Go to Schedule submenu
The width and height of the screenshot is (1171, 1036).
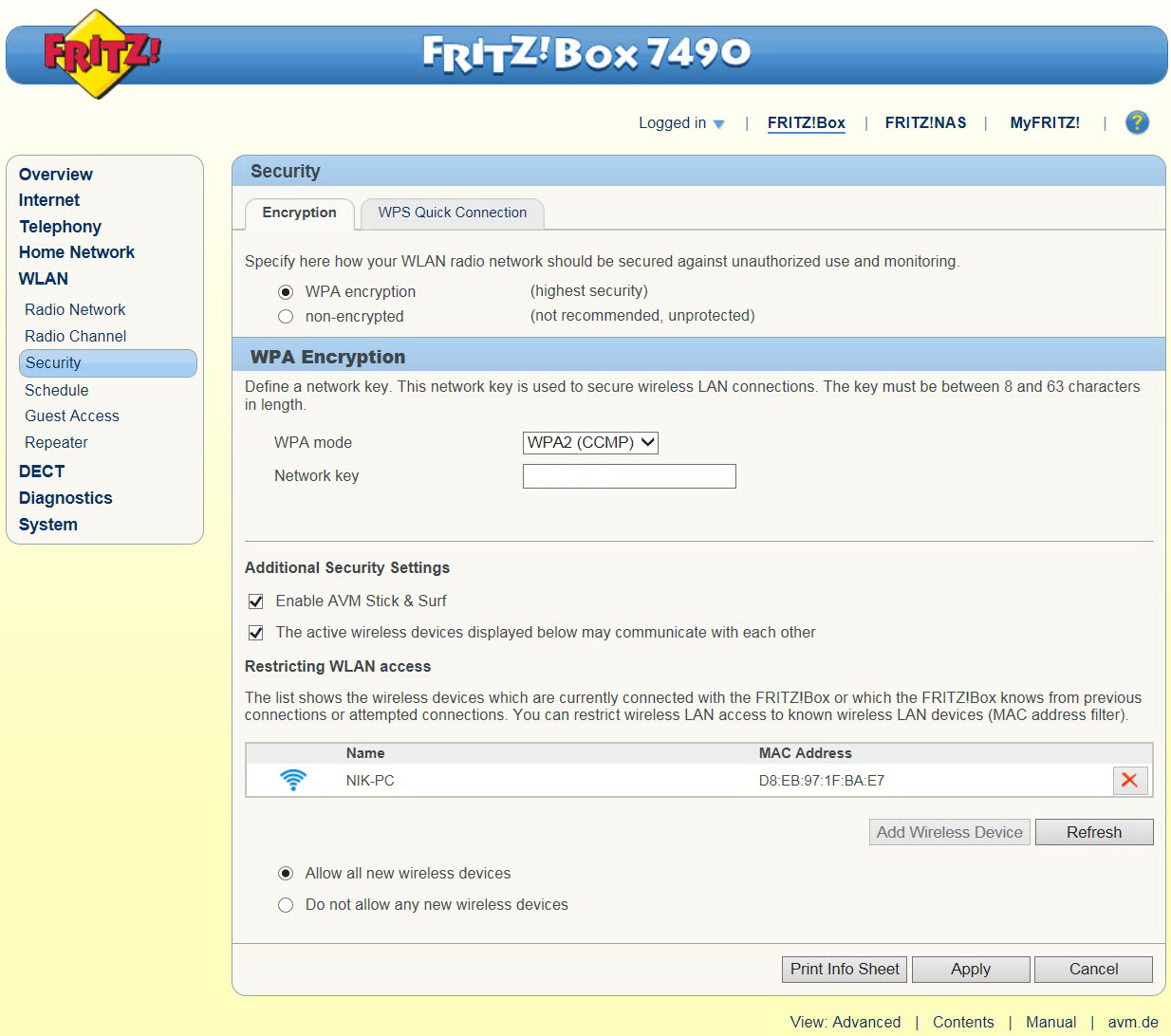[x=57, y=391]
